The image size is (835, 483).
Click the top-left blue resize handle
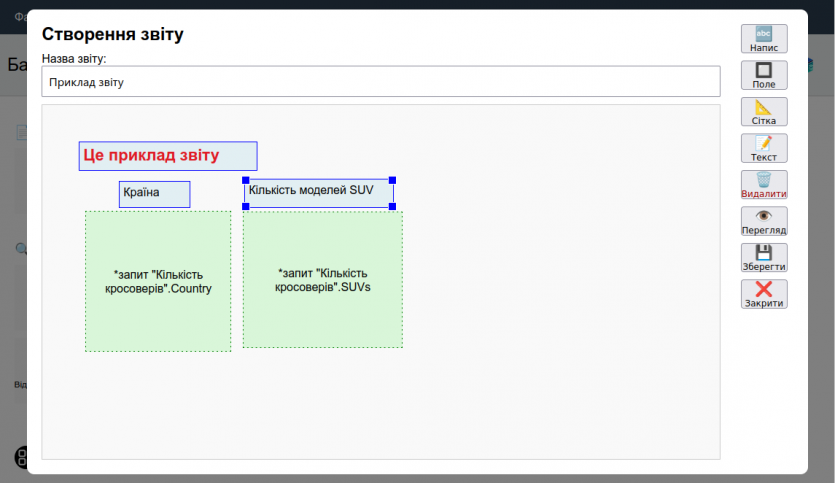(245, 181)
